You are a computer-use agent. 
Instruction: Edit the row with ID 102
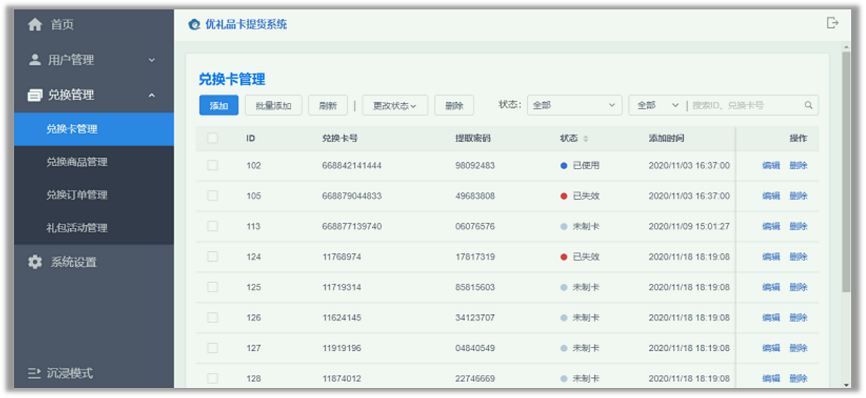pos(771,166)
